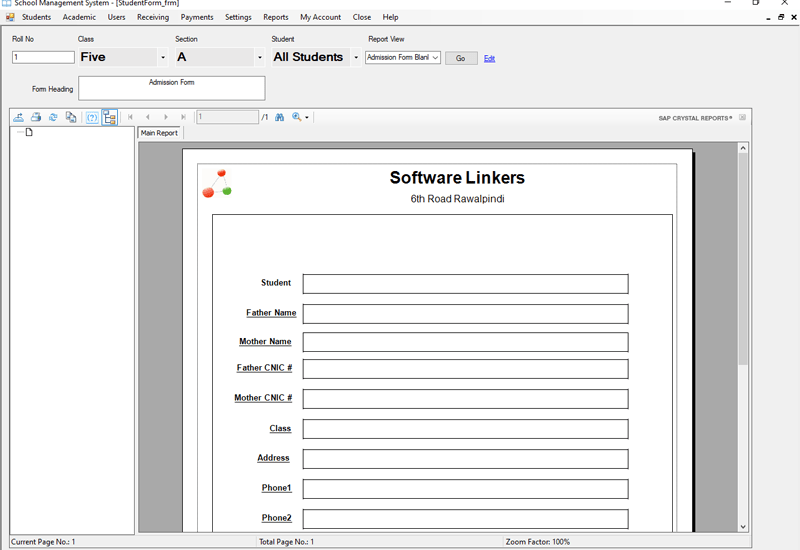The height and width of the screenshot is (550, 800).
Task: Open the My Account menu
Action: (320, 17)
